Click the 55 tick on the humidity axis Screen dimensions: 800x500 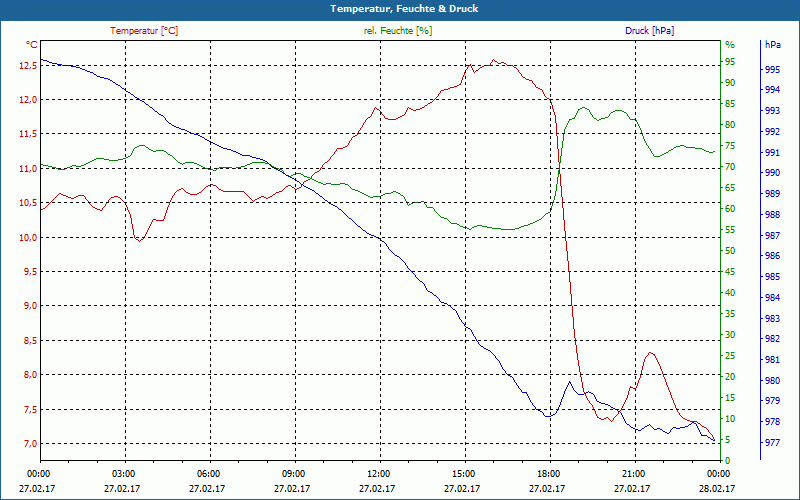click(730, 230)
